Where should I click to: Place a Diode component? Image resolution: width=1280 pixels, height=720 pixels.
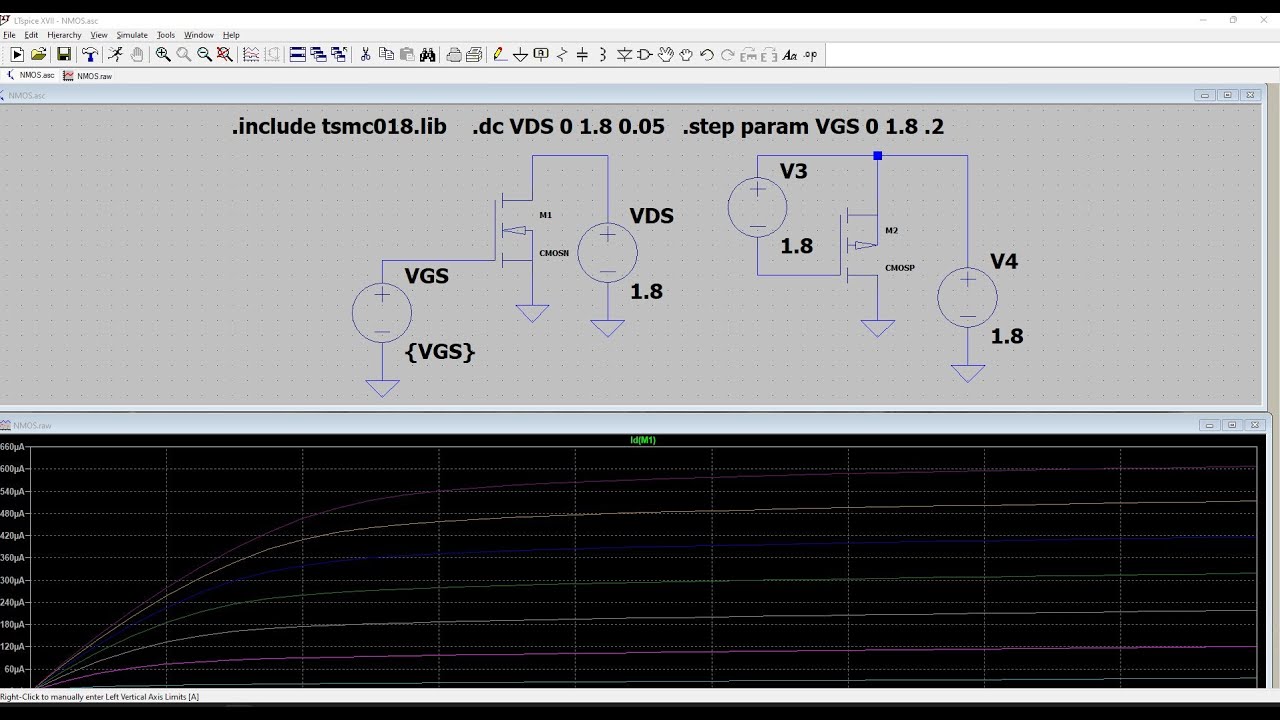point(624,55)
